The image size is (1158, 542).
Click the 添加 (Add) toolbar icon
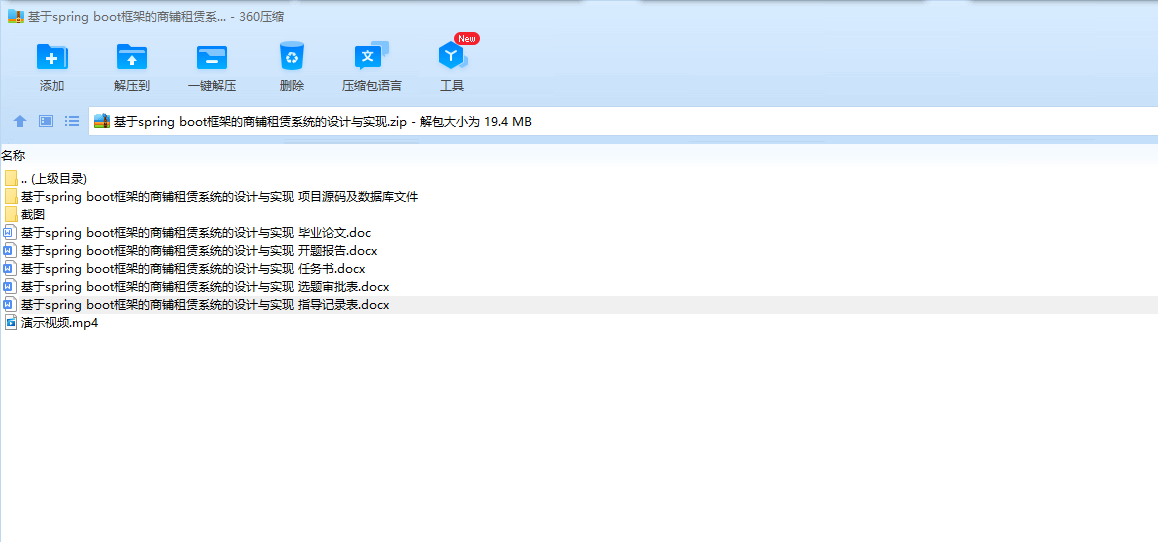tap(52, 57)
